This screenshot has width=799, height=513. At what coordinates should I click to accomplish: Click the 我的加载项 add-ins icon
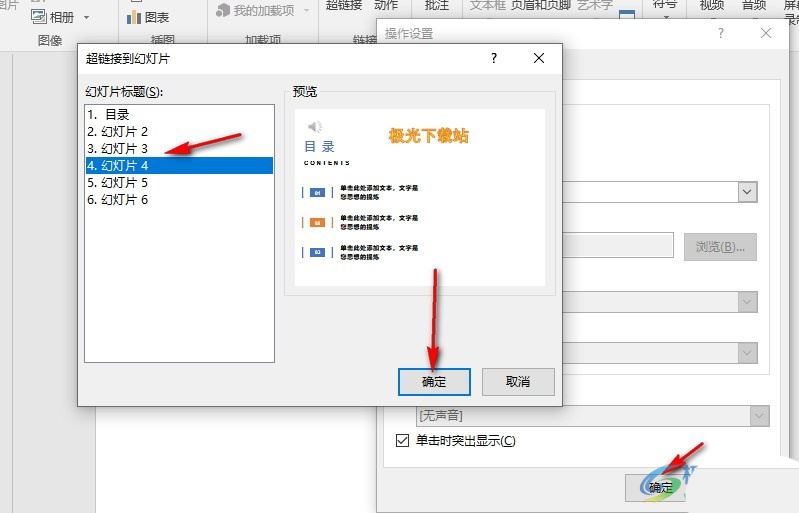pos(224,10)
